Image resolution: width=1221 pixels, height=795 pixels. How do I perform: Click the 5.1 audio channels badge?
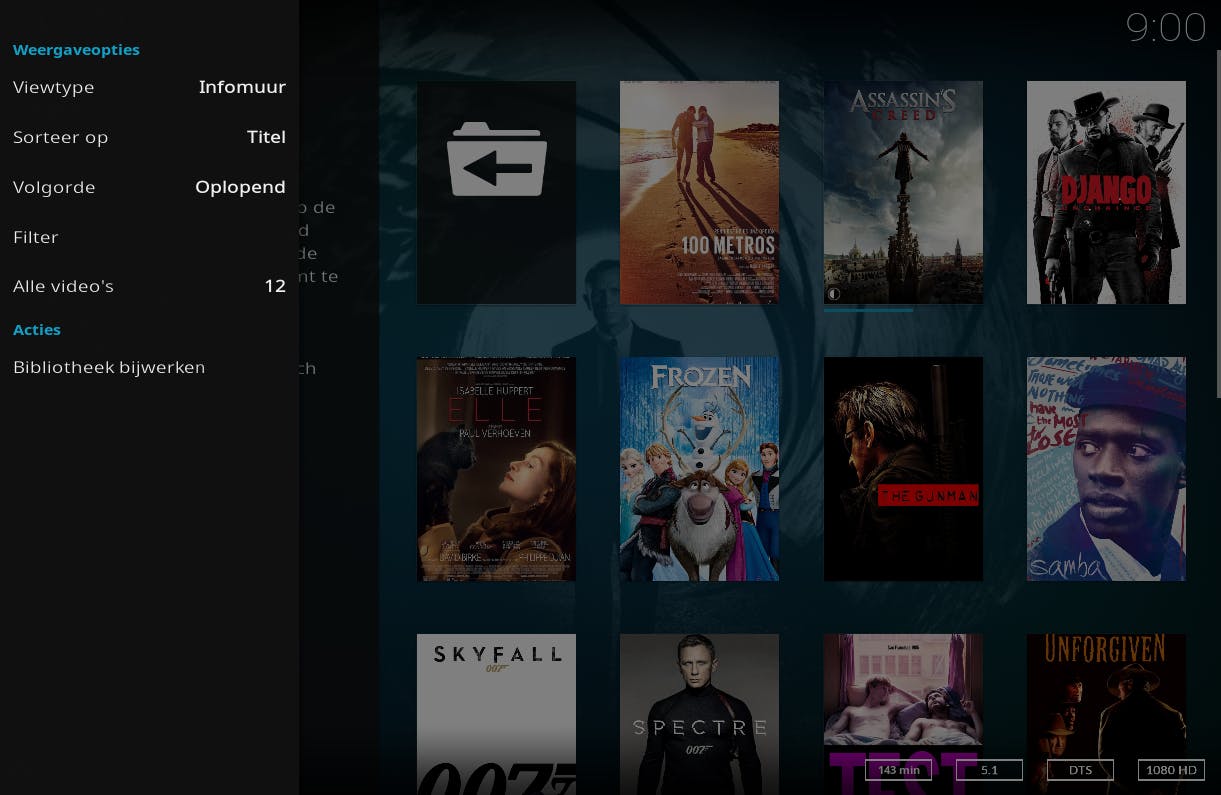[989, 770]
